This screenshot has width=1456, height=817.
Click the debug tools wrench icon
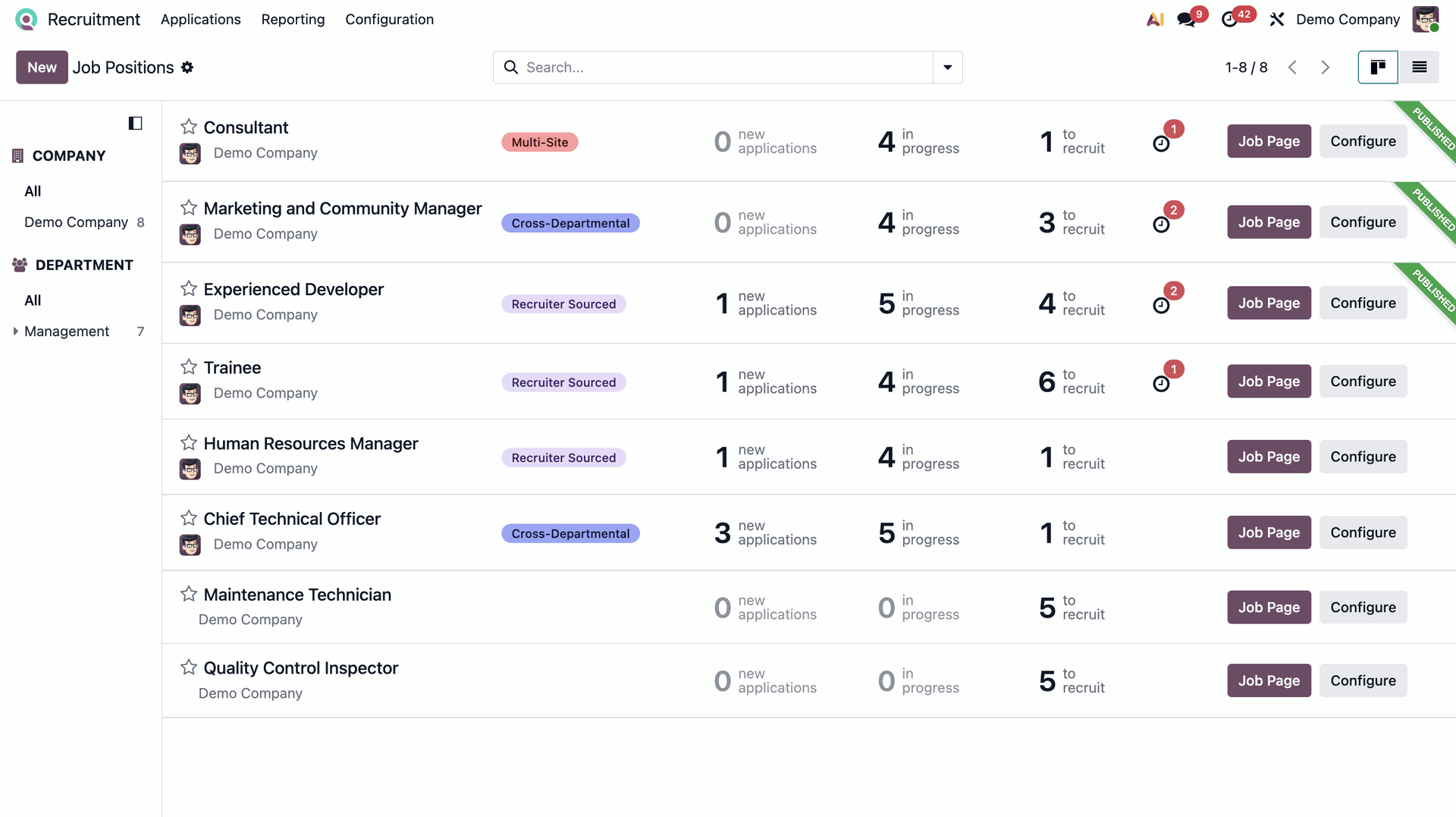tap(1277, 20)
